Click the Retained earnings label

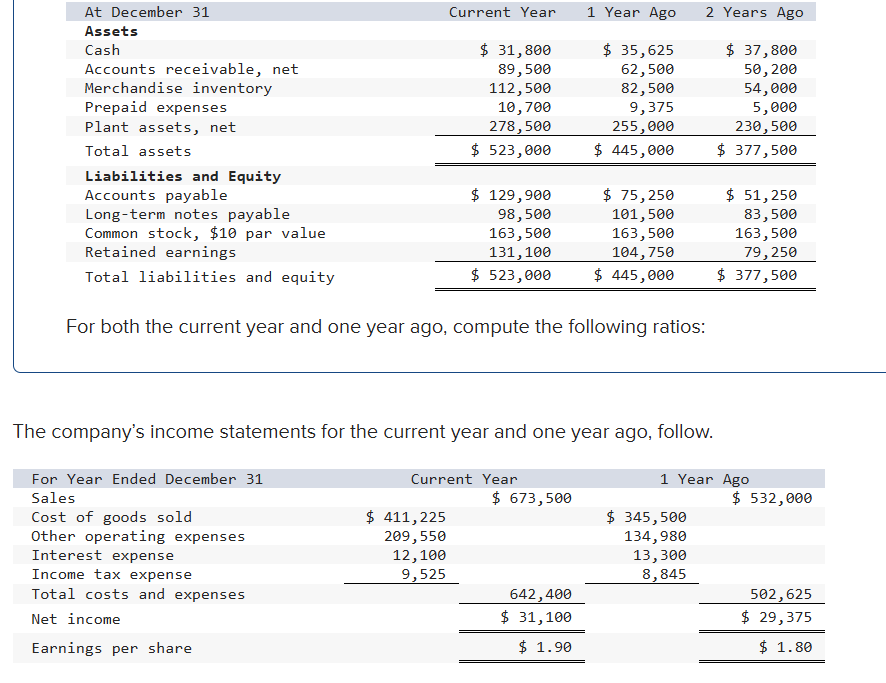click(x=147, y=251)
